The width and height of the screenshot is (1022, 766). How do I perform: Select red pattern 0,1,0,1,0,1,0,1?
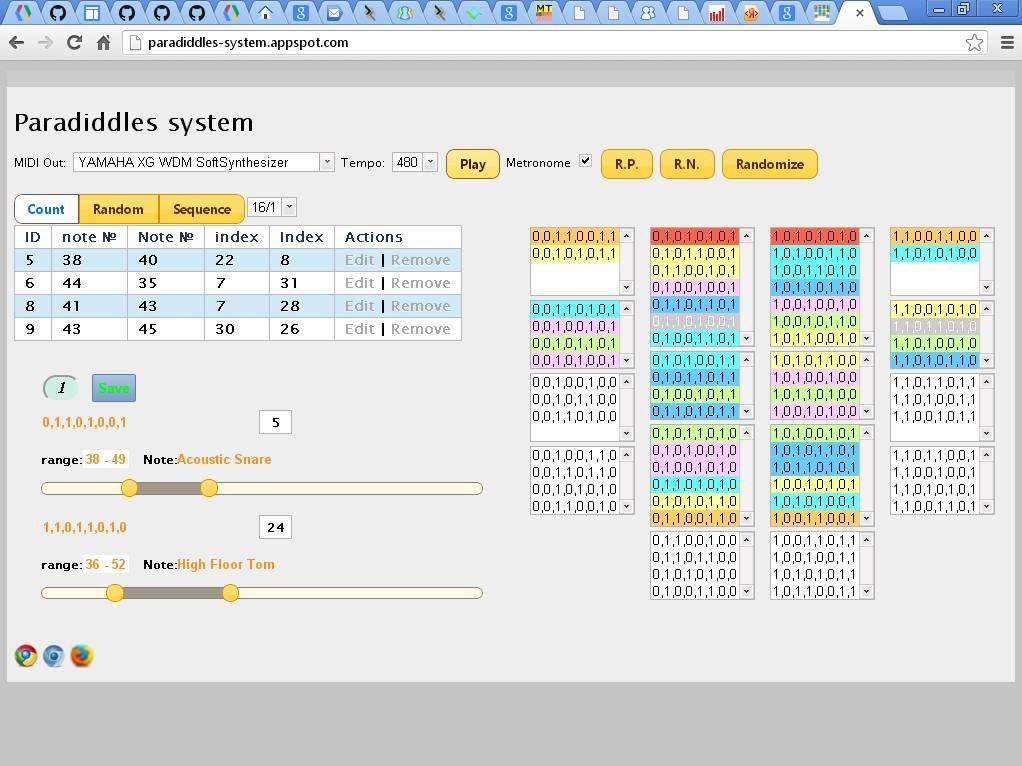point(695,236)
